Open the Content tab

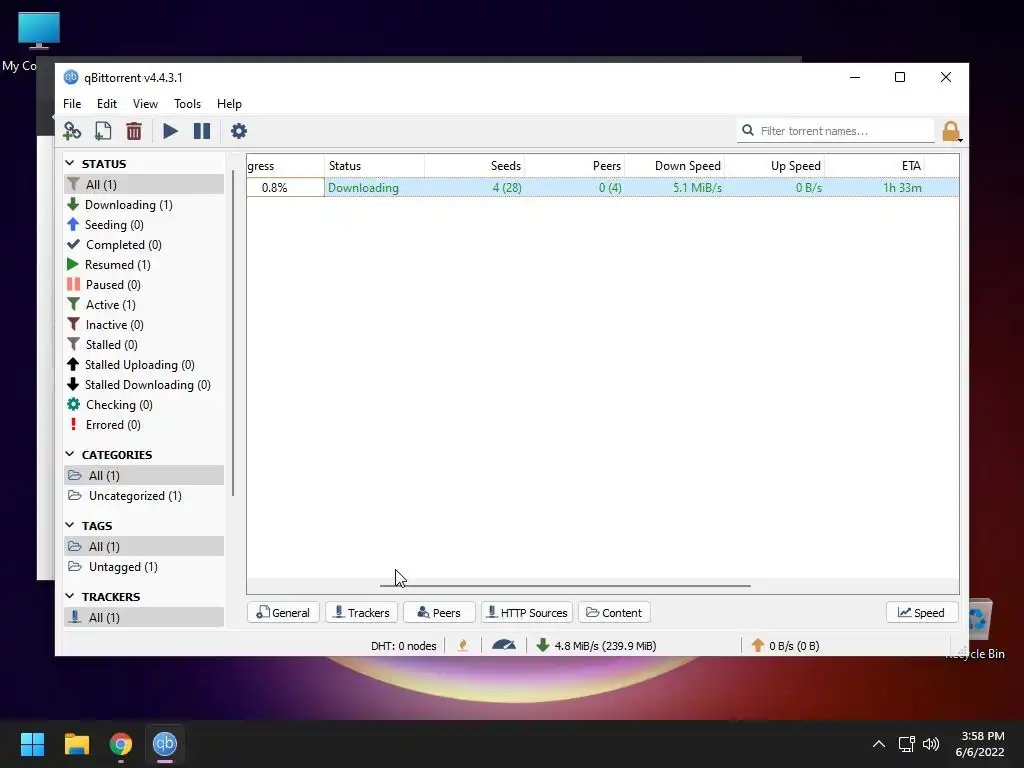(614, 613)
